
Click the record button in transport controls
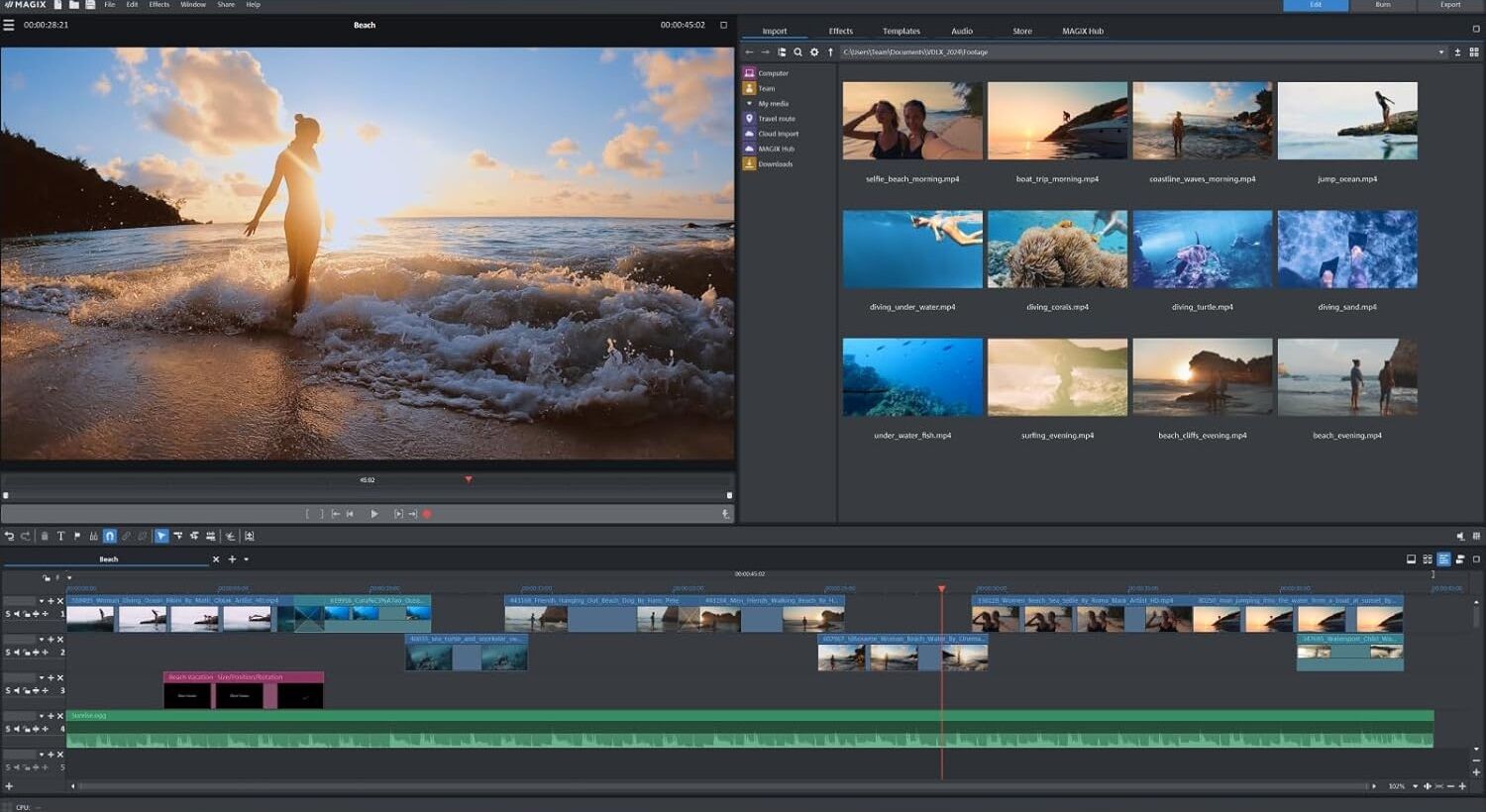tap(427, 514)
